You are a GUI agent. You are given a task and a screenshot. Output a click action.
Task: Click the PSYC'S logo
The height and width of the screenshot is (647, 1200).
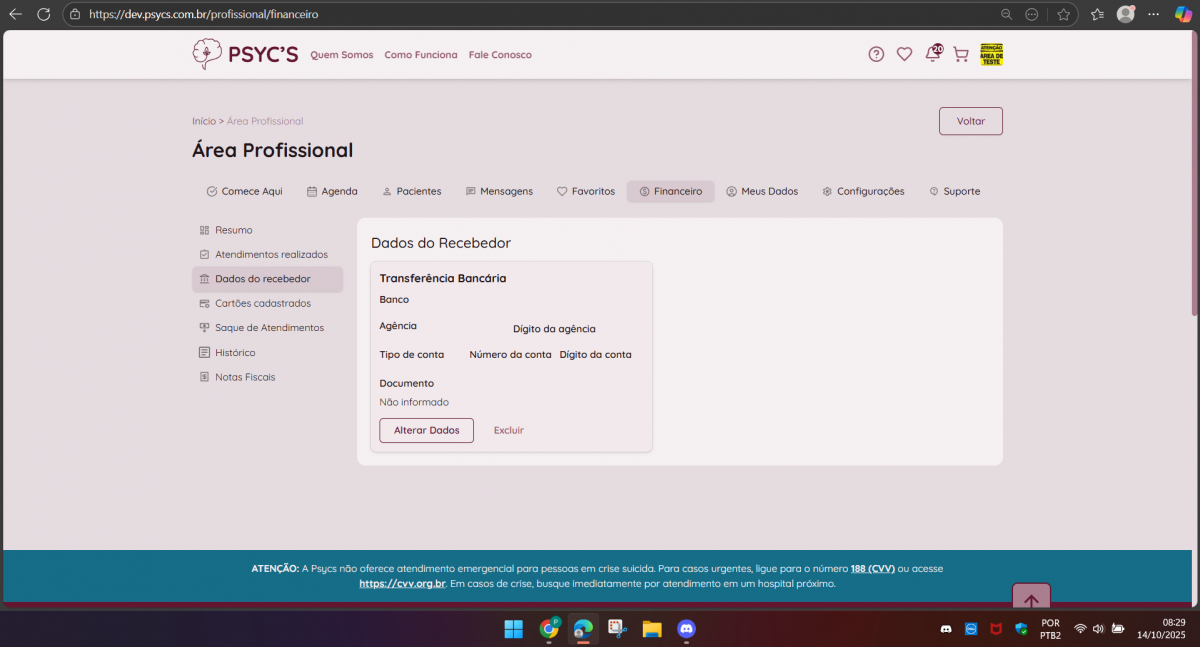coord(245,54)
